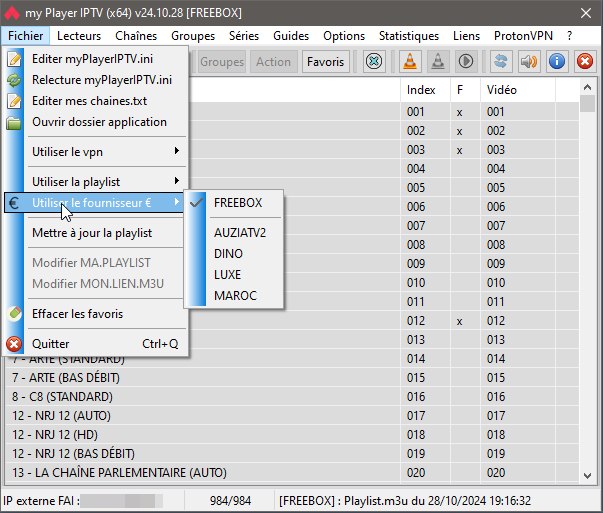This screenshot has height=513, width=603.
Task: Click the orange VLC cone icon
Action: [x=410, y=62]
